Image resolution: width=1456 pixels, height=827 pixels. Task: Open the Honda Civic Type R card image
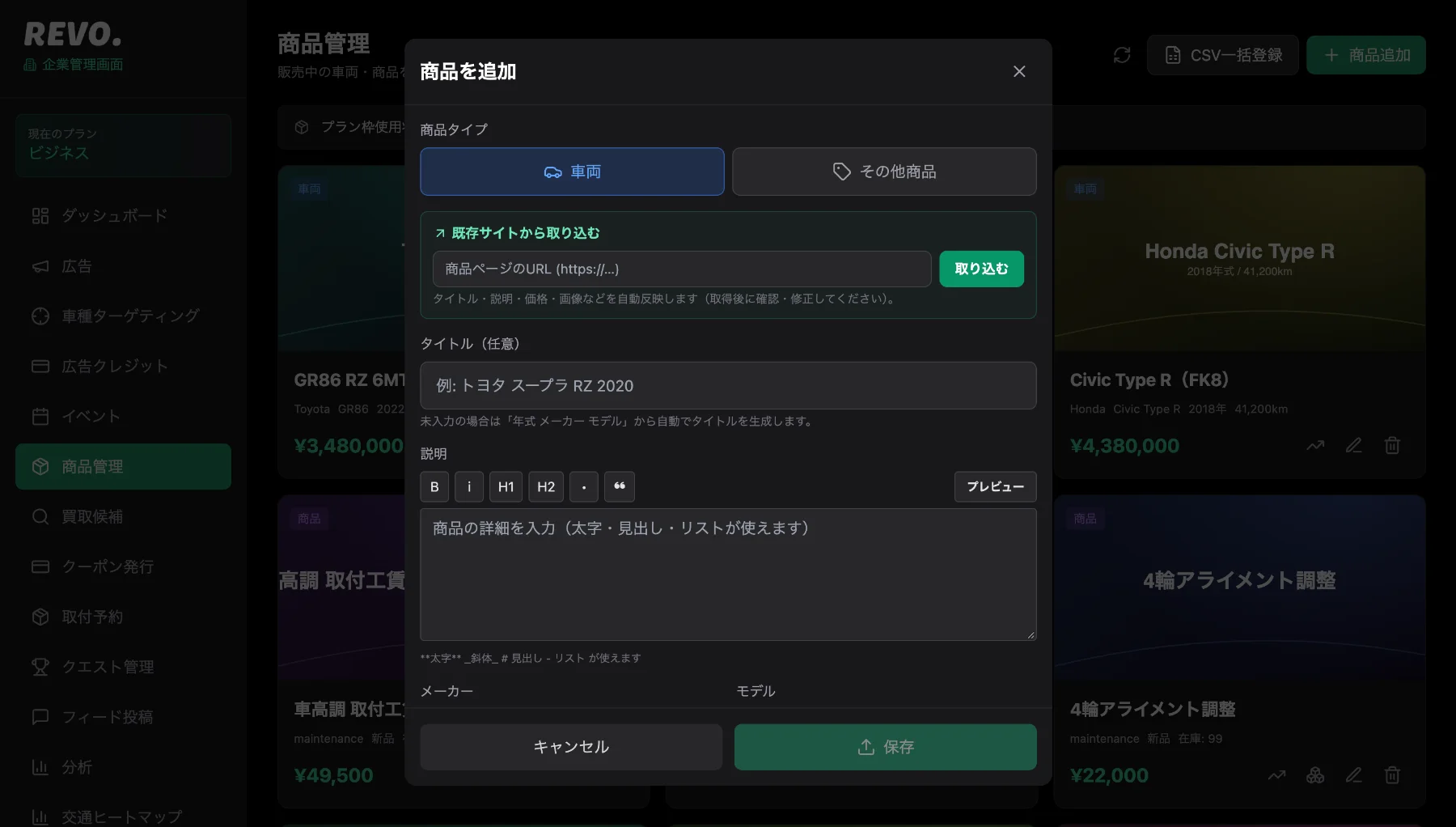point(1239,259)
